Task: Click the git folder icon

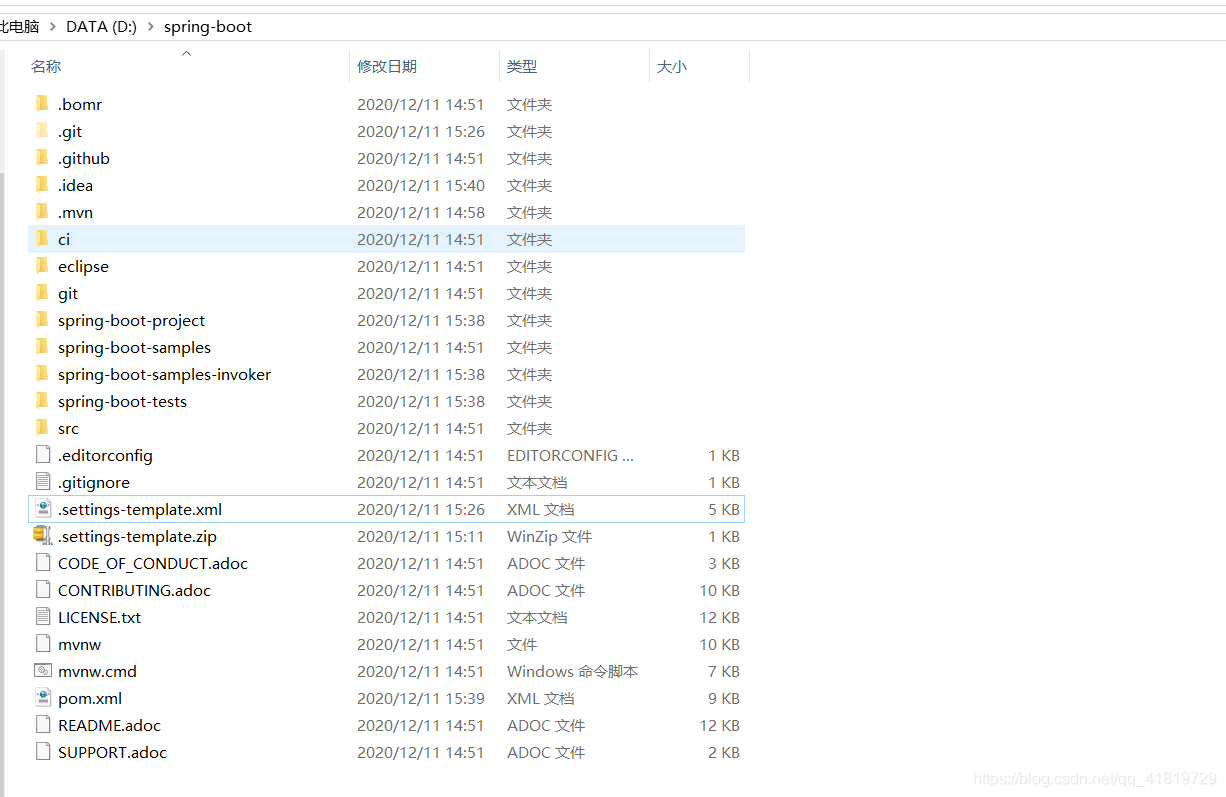Action: (x=42, y=293)
